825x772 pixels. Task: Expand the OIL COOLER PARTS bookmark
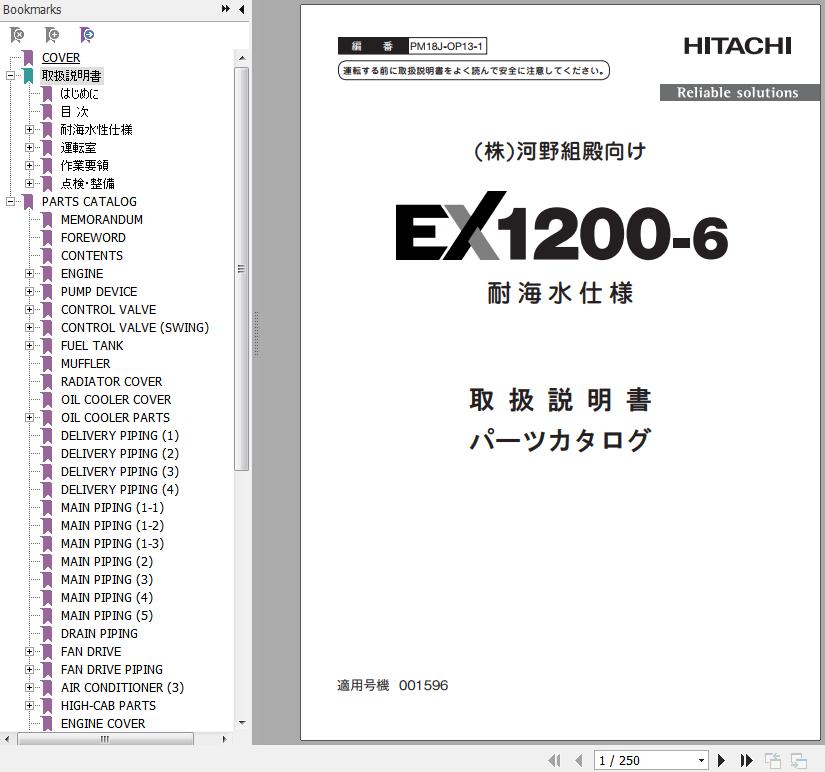(x=29, y=417)
